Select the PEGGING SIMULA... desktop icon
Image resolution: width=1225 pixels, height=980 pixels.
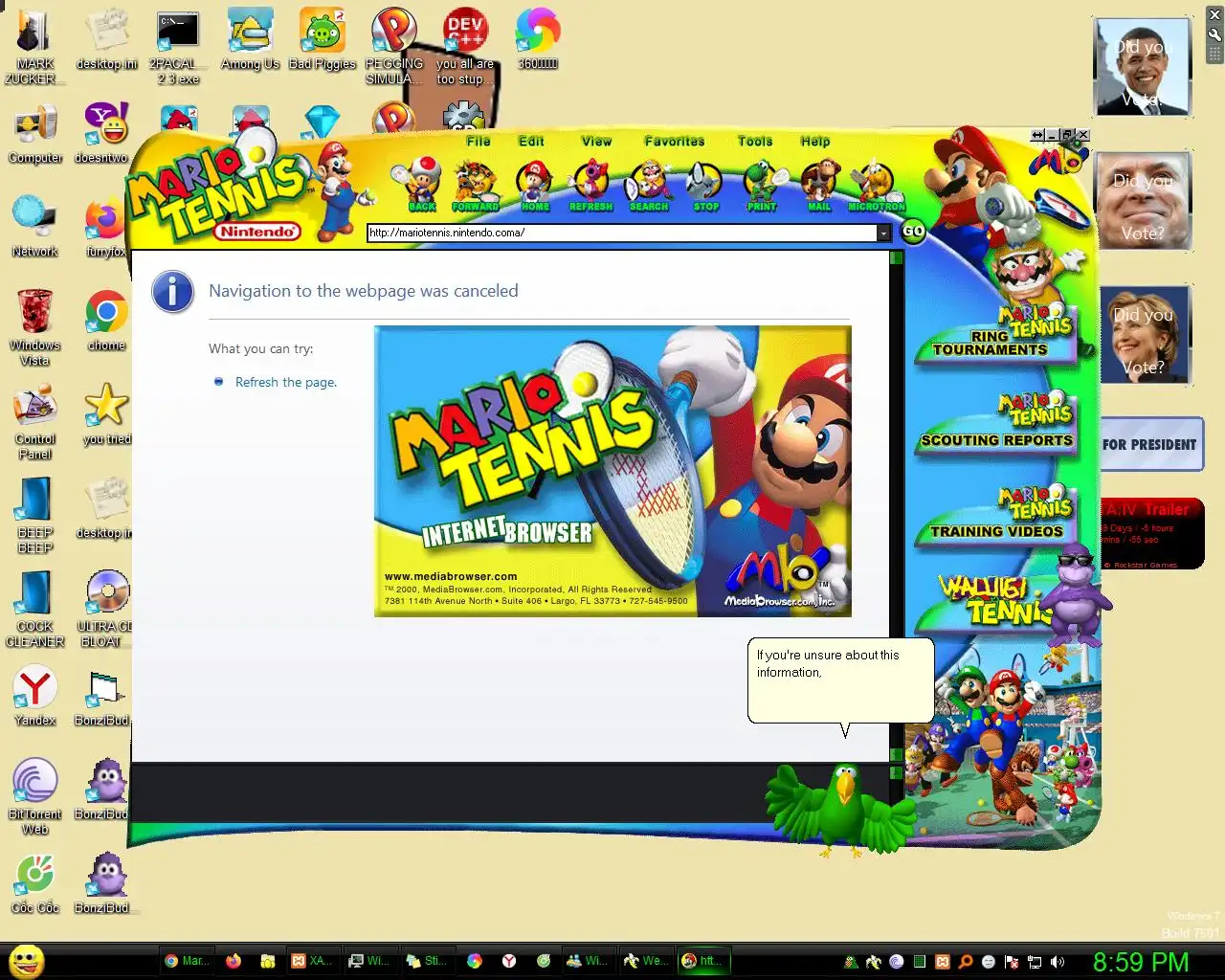coord(393,48)
